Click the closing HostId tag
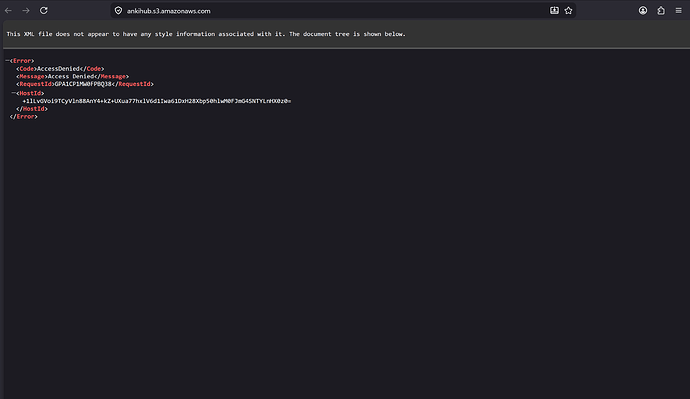 click(32, 109)
